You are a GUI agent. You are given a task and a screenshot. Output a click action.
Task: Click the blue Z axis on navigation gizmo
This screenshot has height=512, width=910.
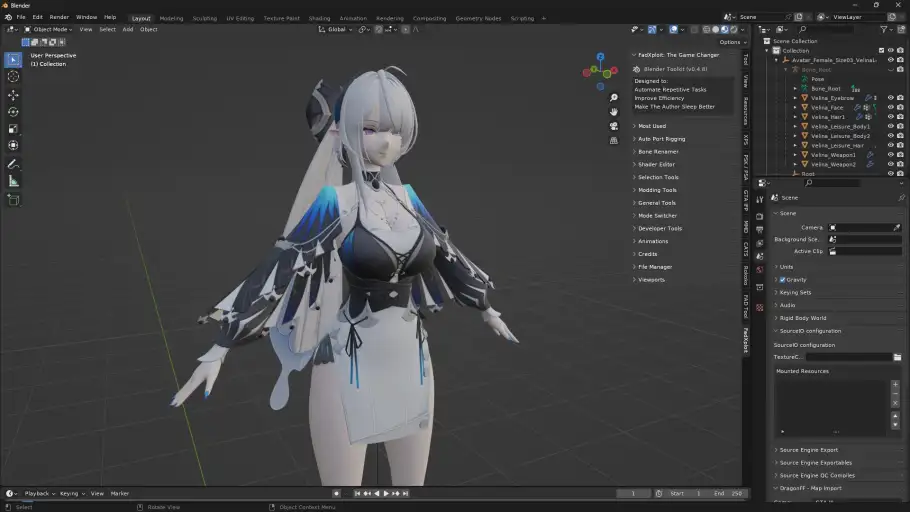coord(601,56)
